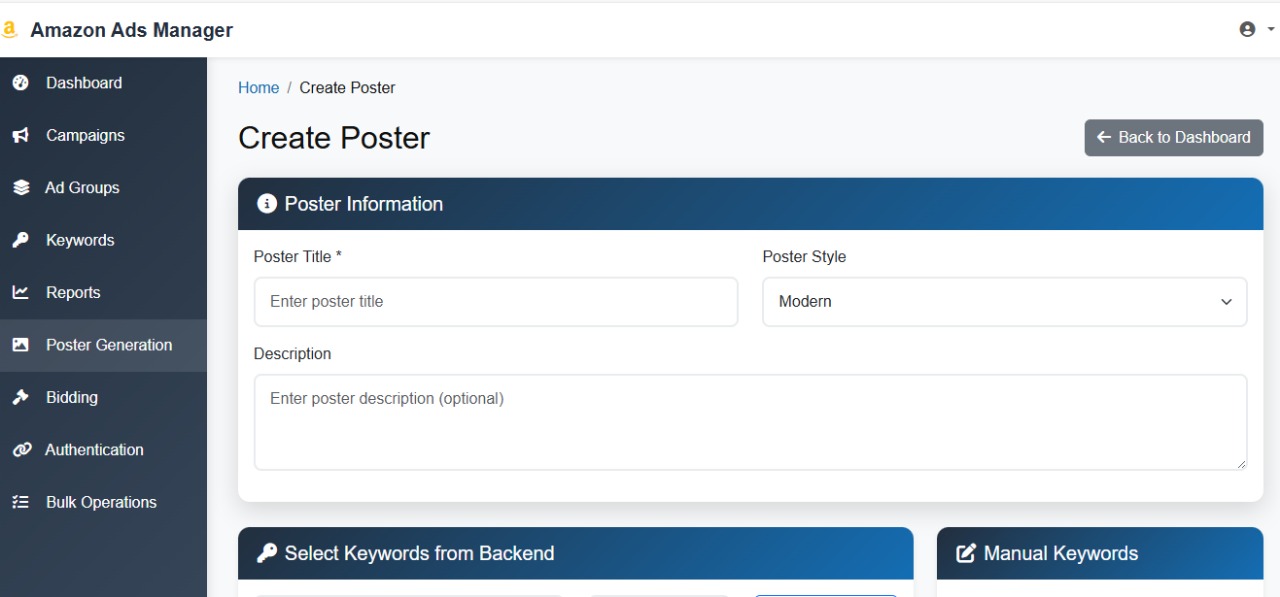The width and height of the screenshot is (1280, 597).
Task: Click into the Description text area
Action: point(750,422)
